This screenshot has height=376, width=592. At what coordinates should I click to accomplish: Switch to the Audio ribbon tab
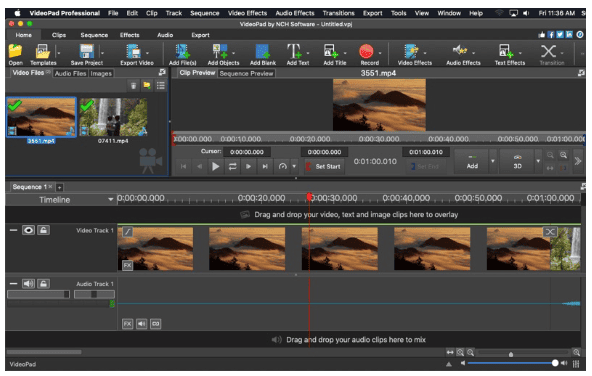point(165,35)
